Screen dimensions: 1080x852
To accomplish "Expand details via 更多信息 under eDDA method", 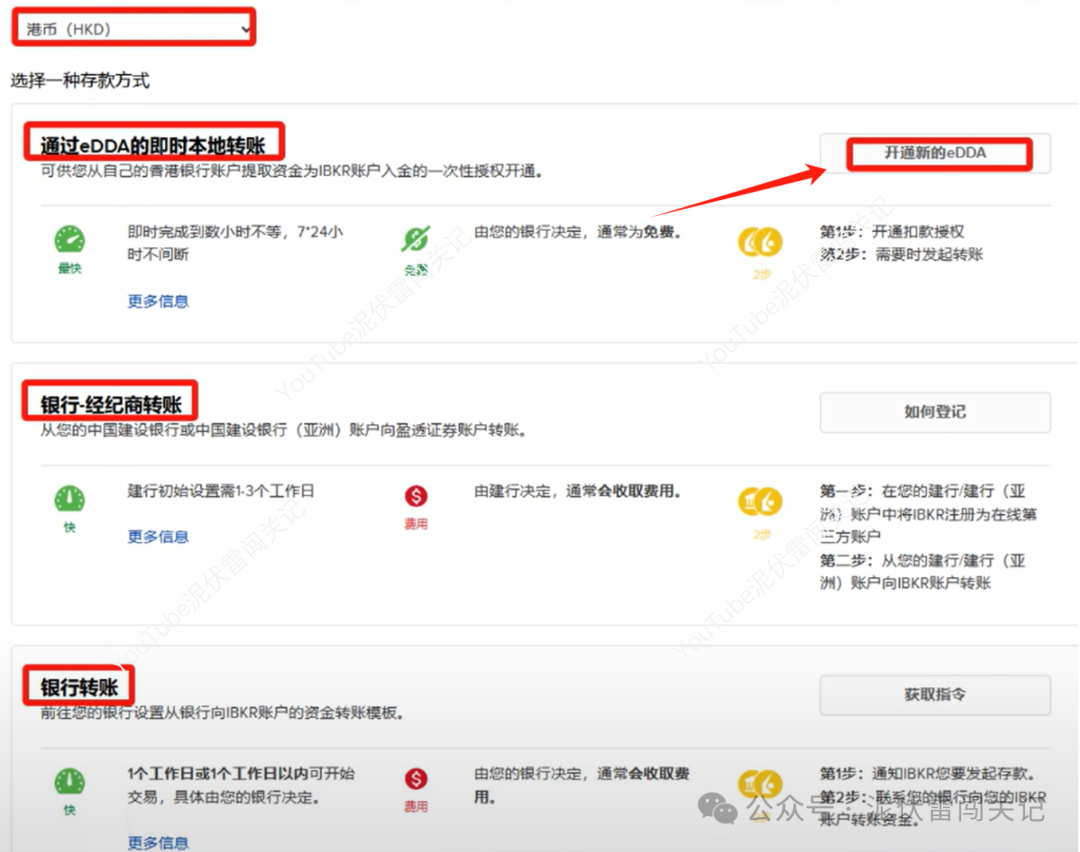I will (157, 301).
